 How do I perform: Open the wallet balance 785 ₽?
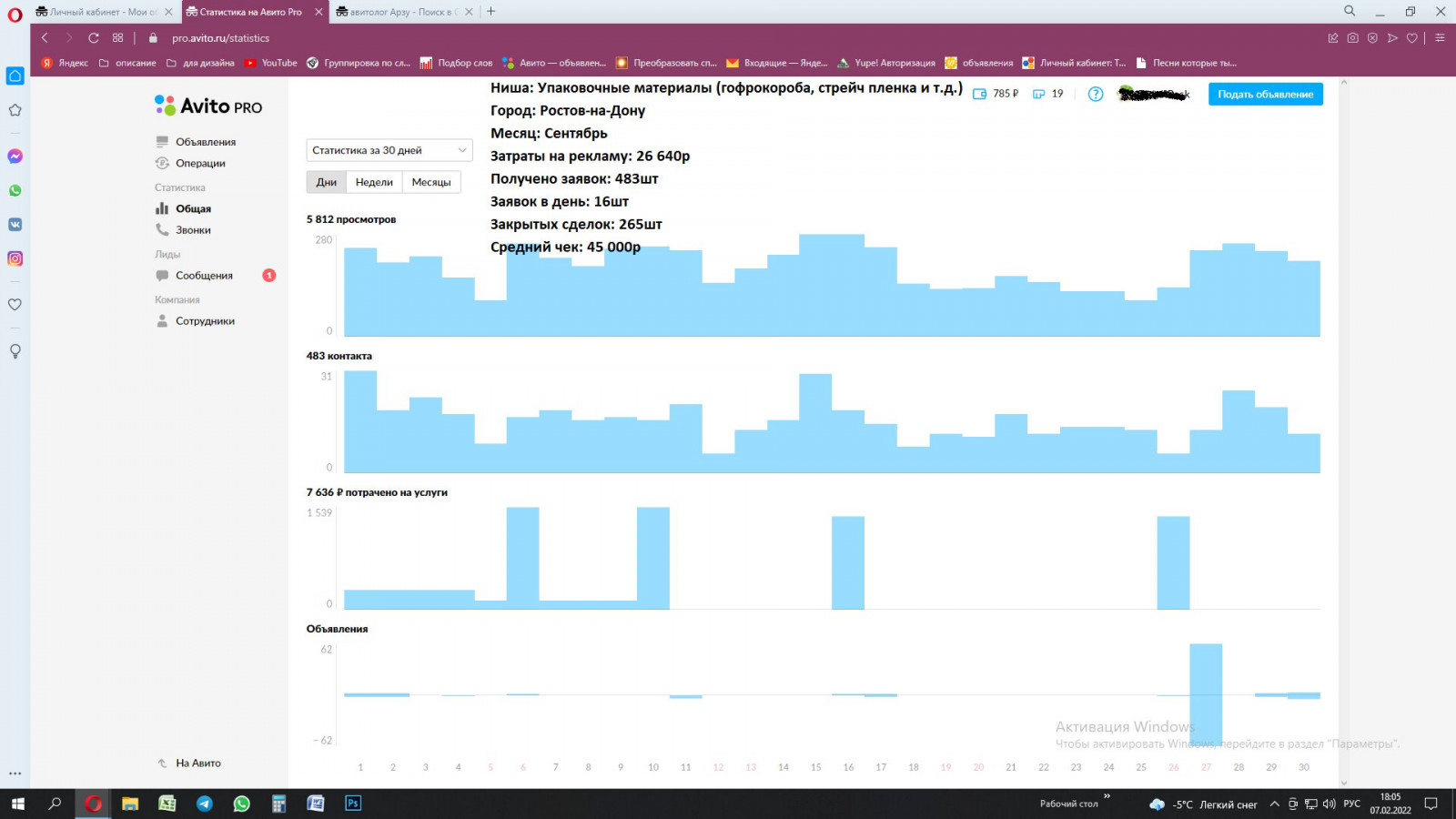996,94
